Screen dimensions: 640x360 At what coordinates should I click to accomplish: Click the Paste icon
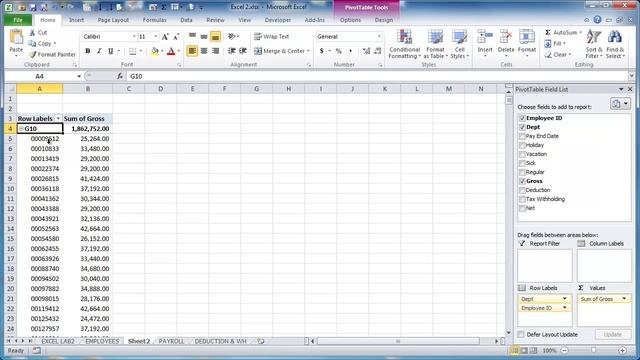pos(16,38)
